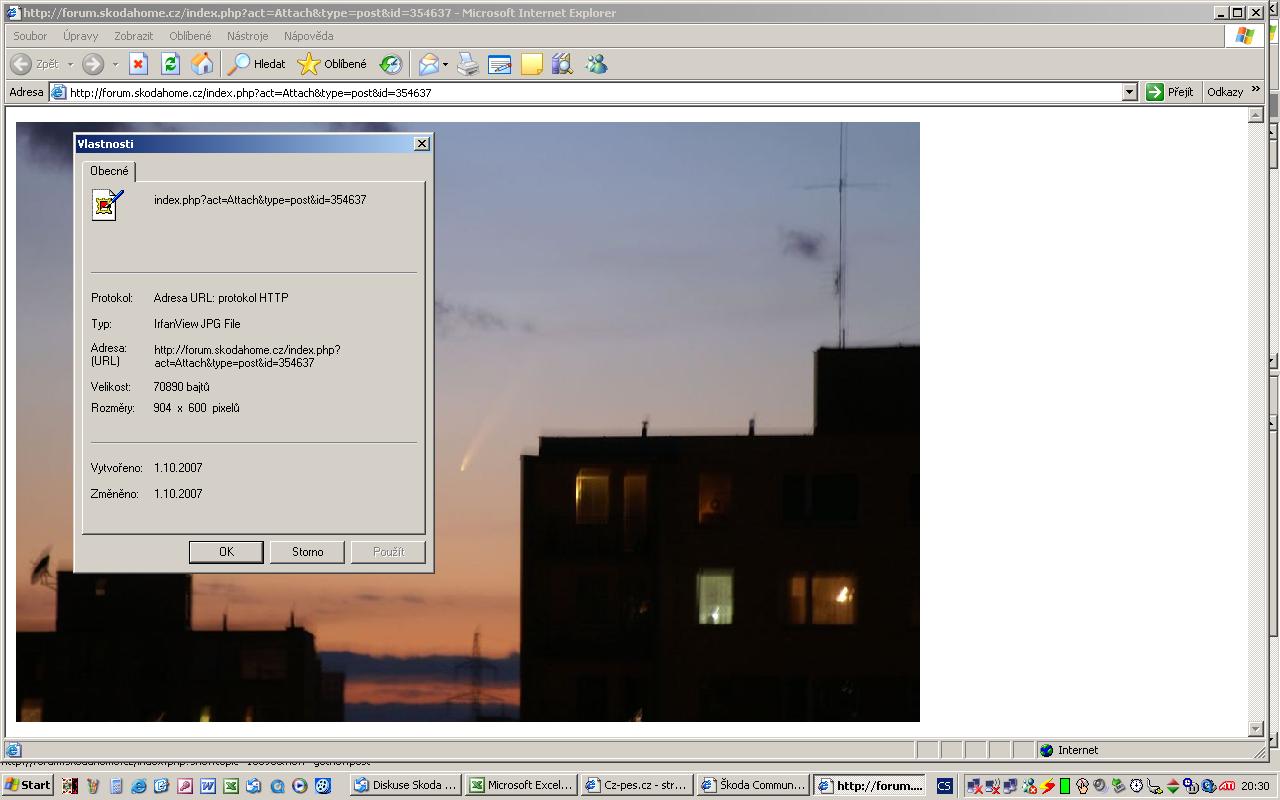This screenshot has height=800, width=1280.
Task: Click the Mail envelope toolbar icon
Action: point(428,64)
